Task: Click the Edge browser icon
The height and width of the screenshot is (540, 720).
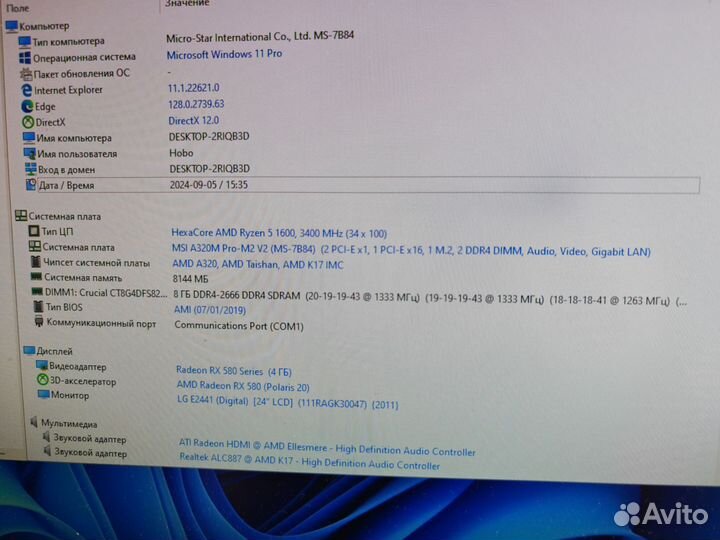Action: click(x=28, y=107)
